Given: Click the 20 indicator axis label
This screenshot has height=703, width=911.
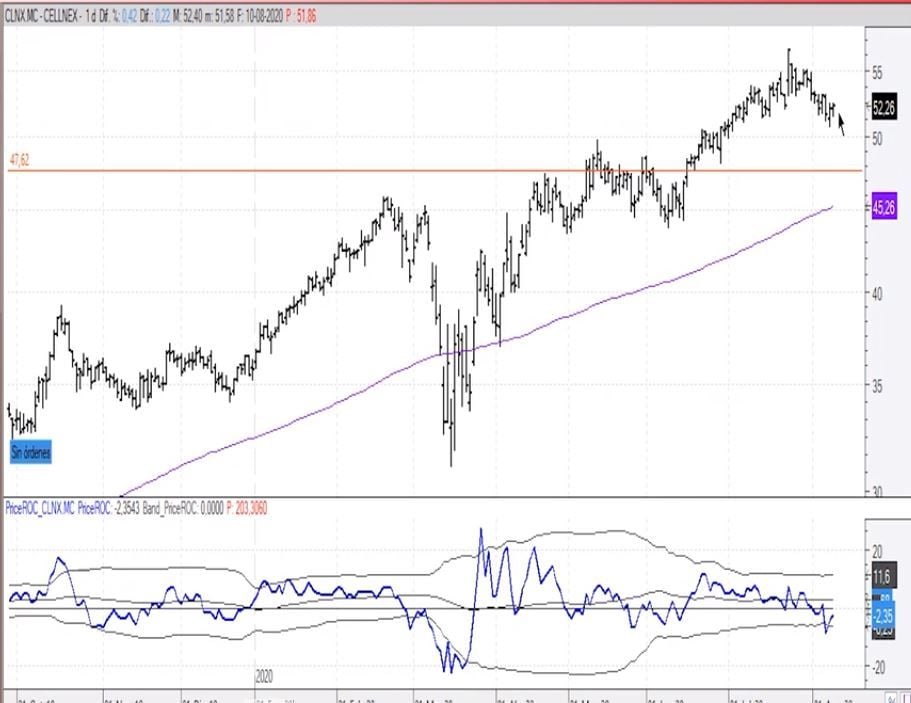Looking at the screenshot, I should [877, 551].
